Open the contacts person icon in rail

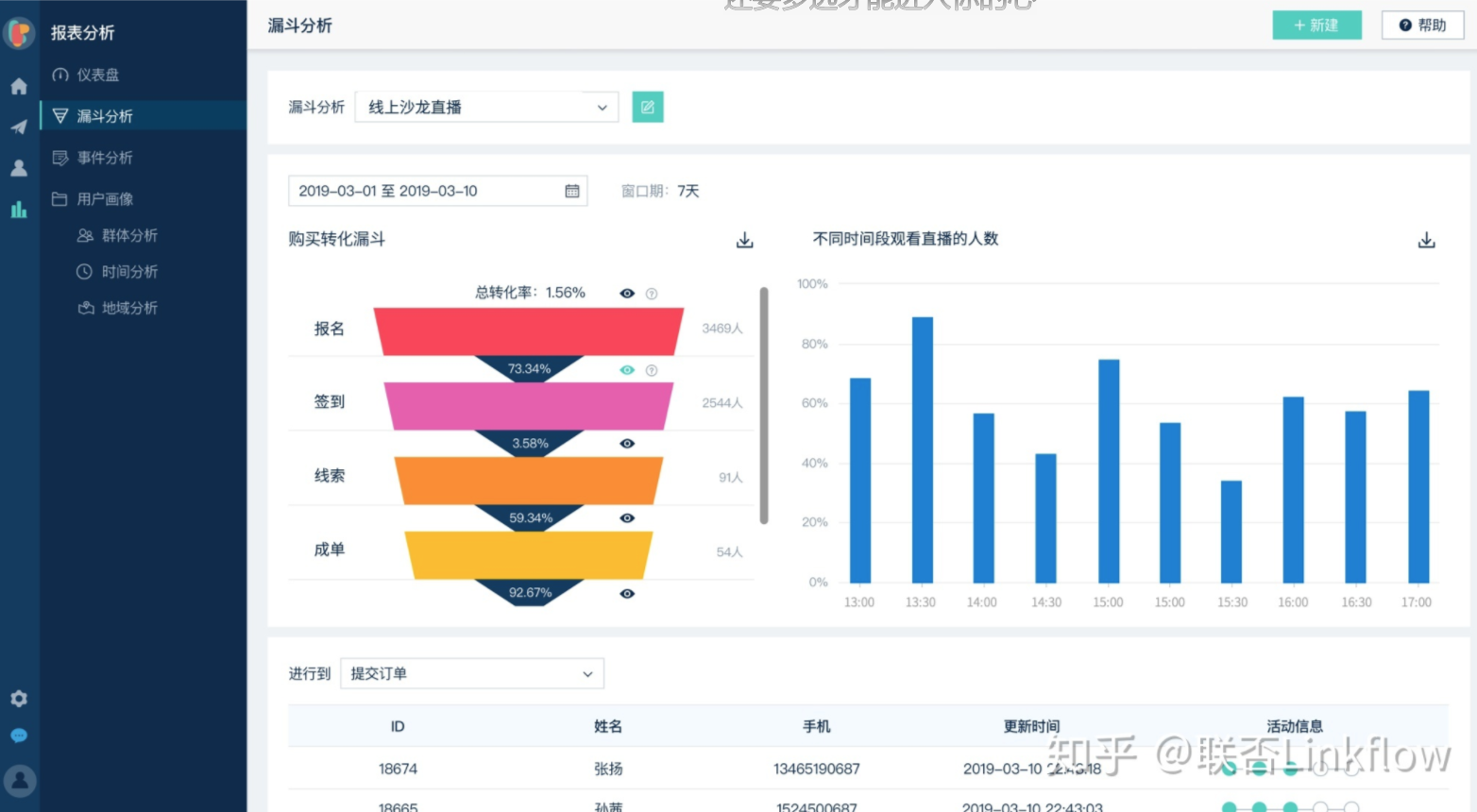click(19, 168)
